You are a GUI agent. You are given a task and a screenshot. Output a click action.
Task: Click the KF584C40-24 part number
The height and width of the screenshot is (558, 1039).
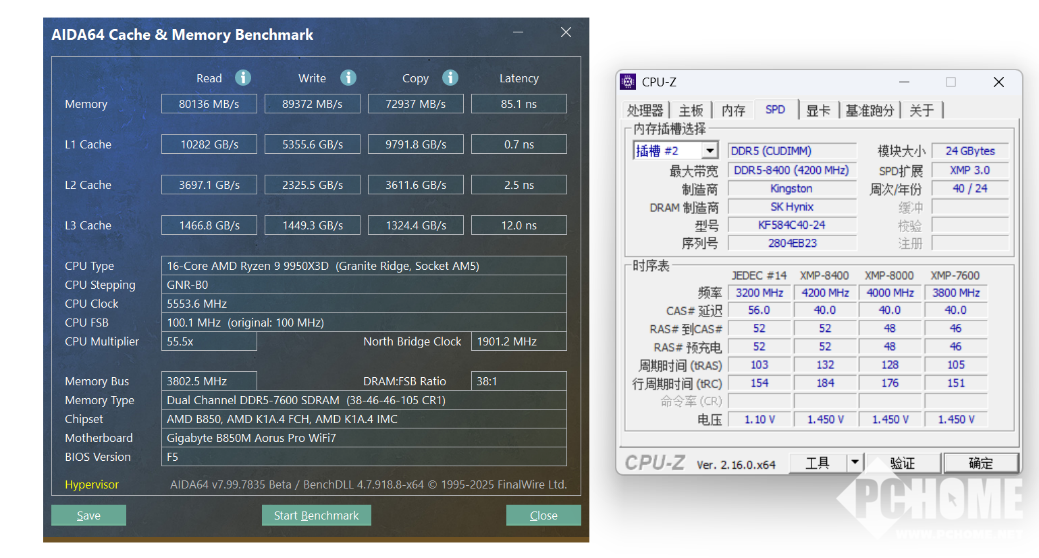[x=792, y=225]
